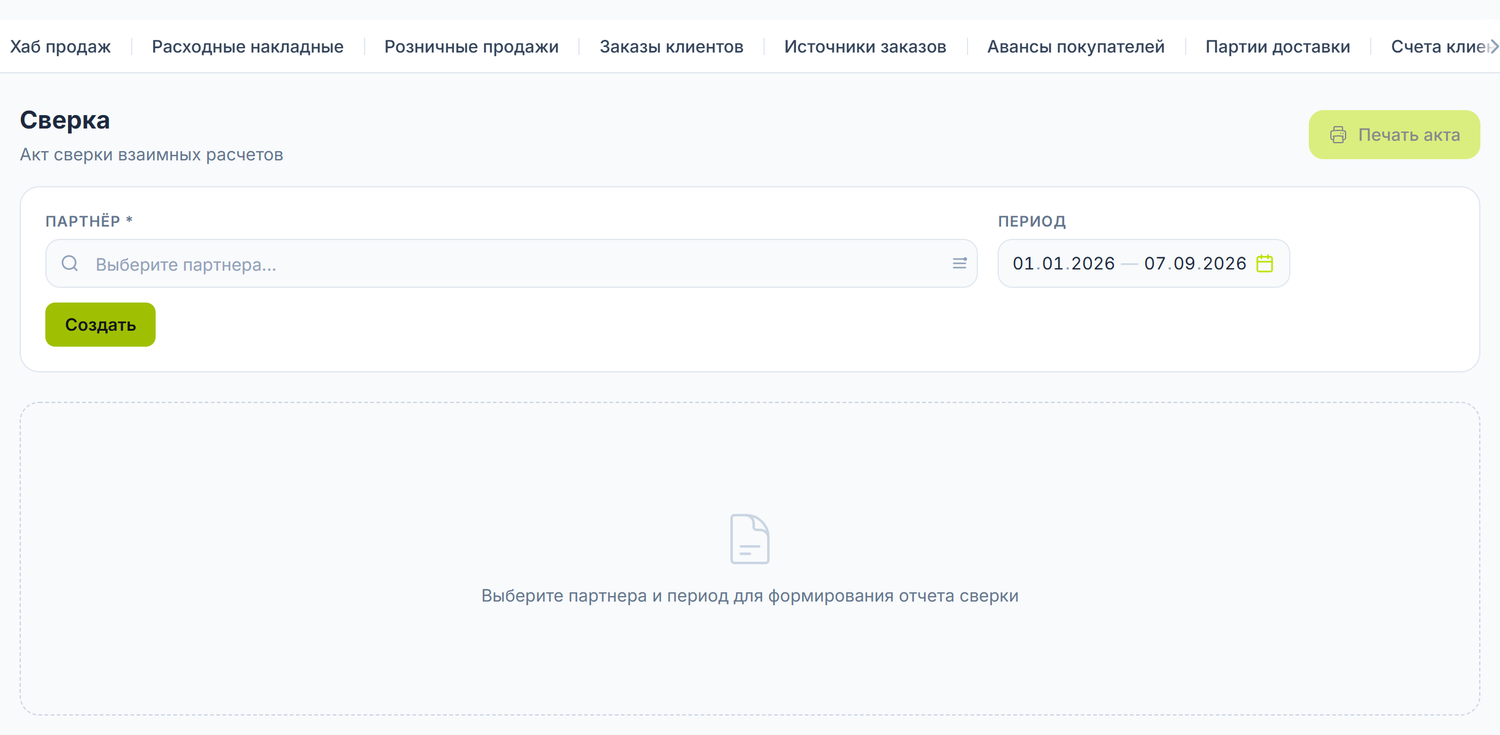The height and width of the screenshot is (735, 1500).
Task: Select 'Источники заказов' tab
Action: (865, 47)
